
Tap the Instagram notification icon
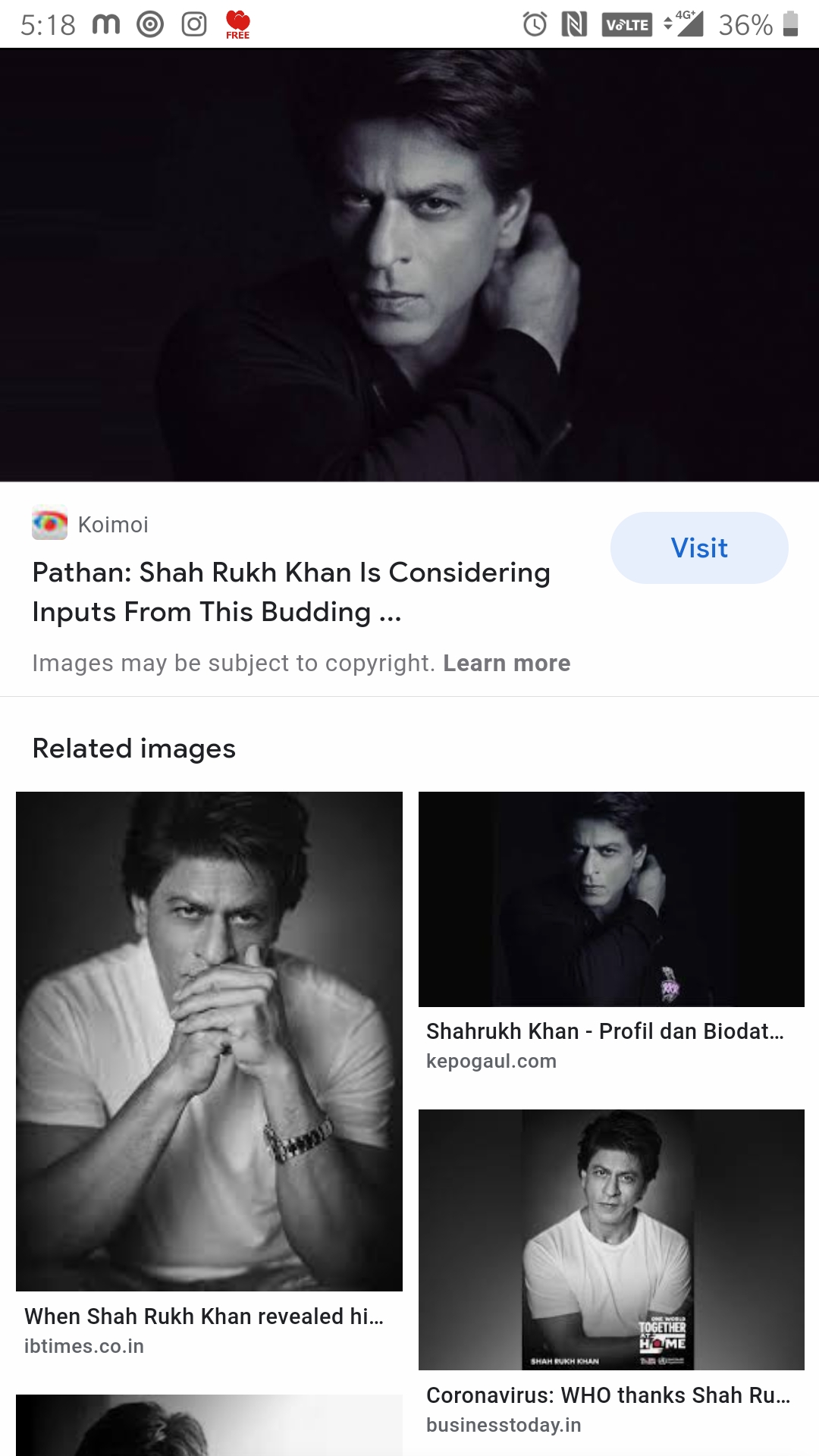(x=194, y=25)
